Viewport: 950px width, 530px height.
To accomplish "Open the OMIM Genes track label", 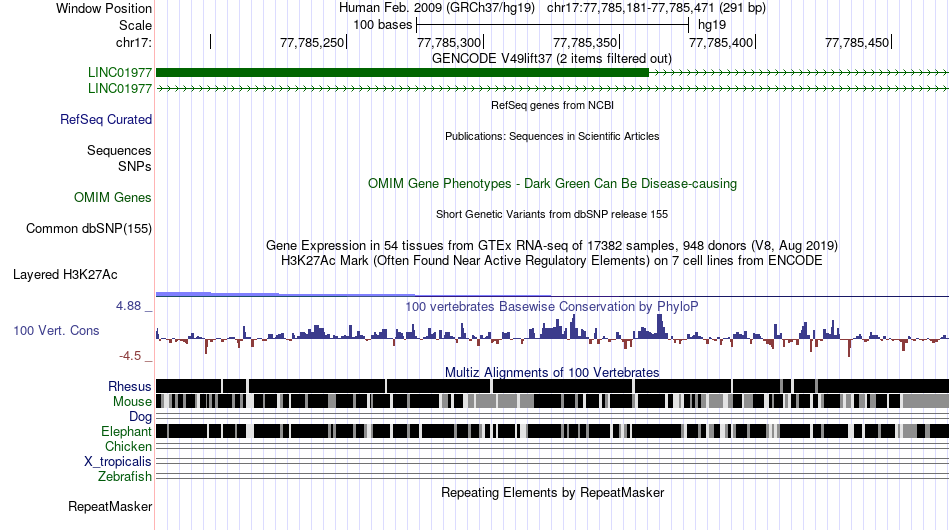I will click(x=112, y=197).
